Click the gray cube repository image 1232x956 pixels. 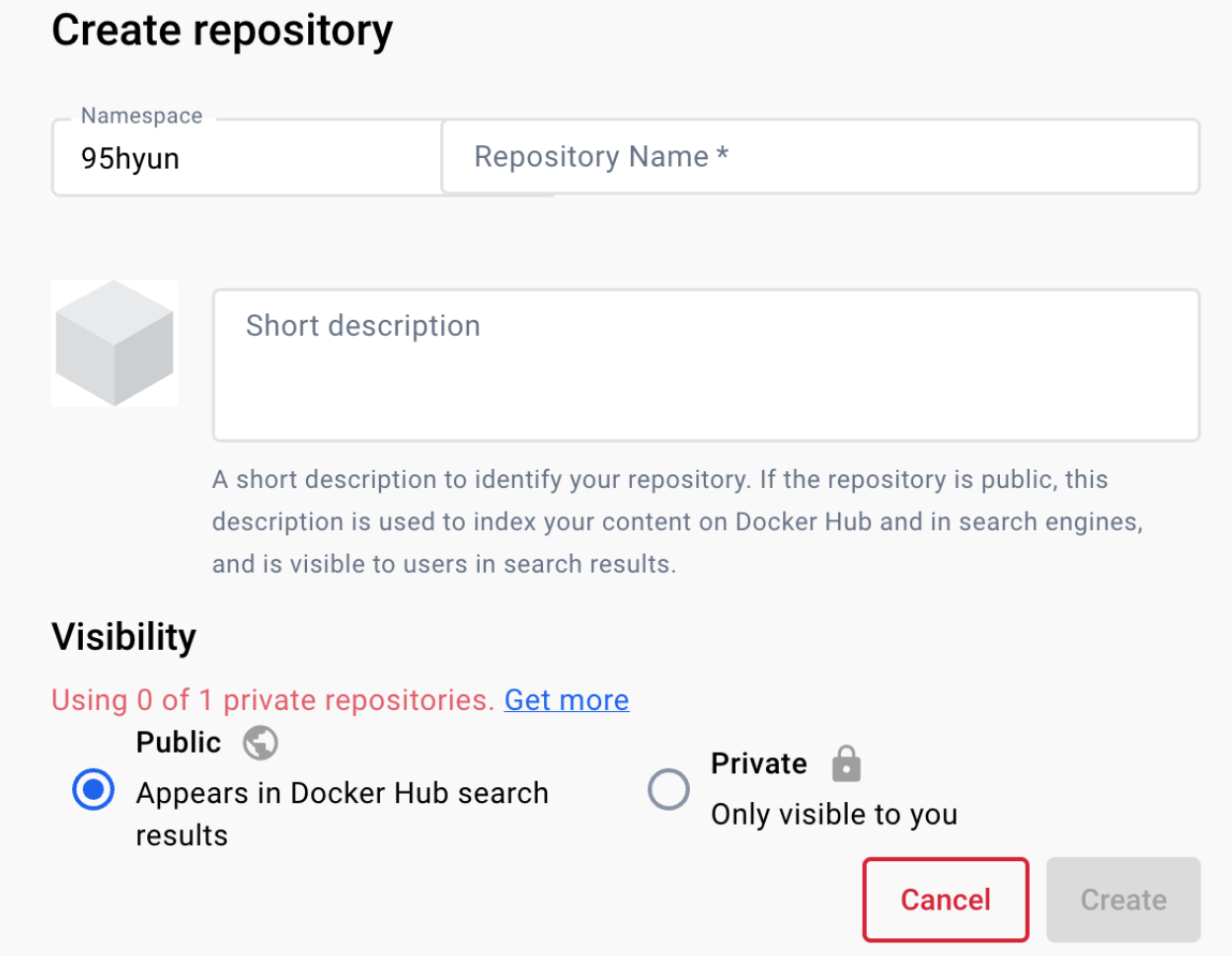point(115,343)
